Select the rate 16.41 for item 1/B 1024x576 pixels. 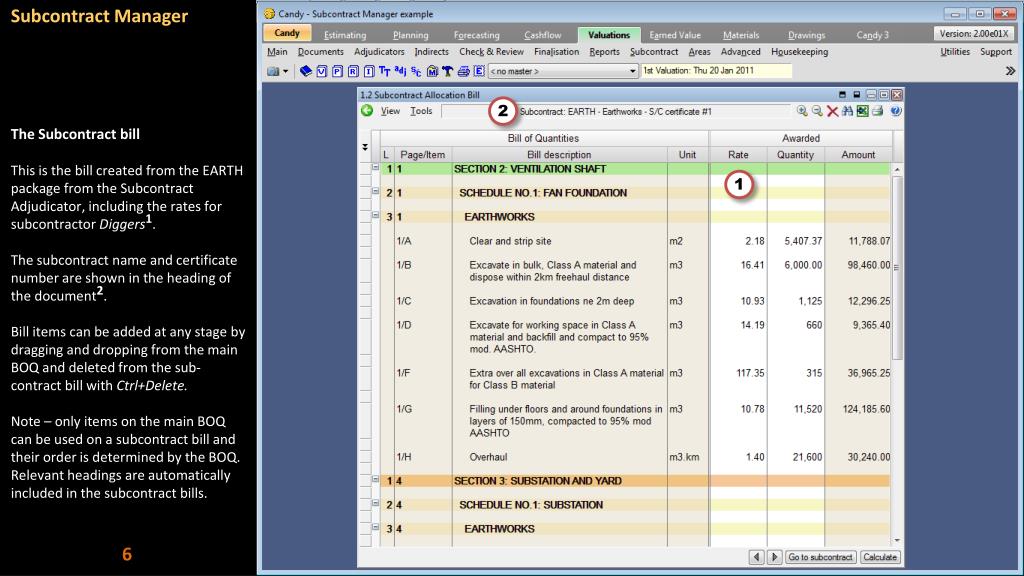(x=752, y=265)
